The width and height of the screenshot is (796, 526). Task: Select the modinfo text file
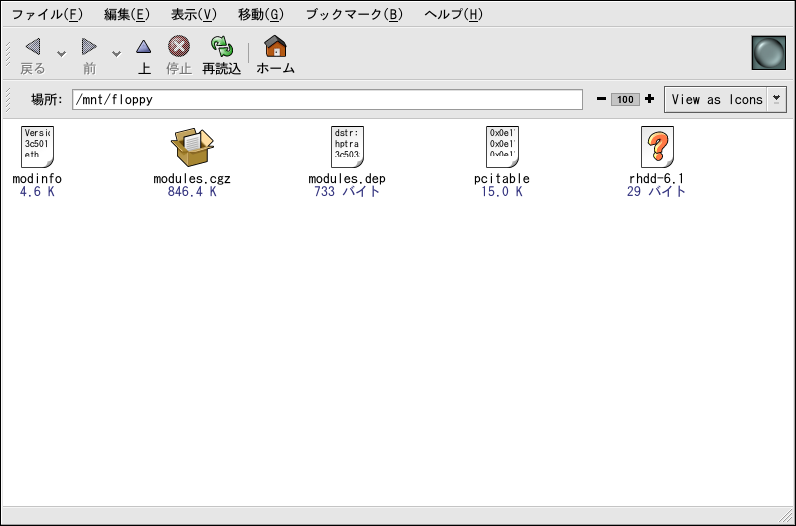click(37, 147)
